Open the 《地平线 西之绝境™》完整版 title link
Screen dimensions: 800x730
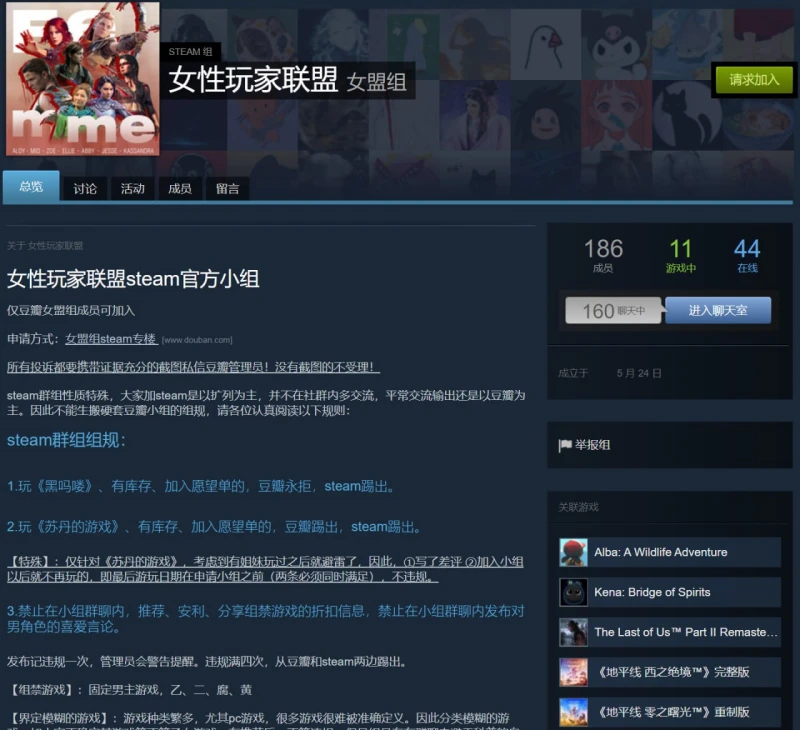point(673,672)
